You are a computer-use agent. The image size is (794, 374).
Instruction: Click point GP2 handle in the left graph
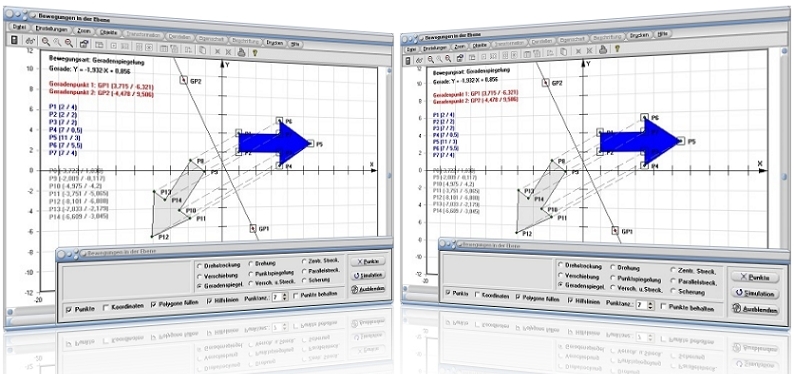(184, 79)
